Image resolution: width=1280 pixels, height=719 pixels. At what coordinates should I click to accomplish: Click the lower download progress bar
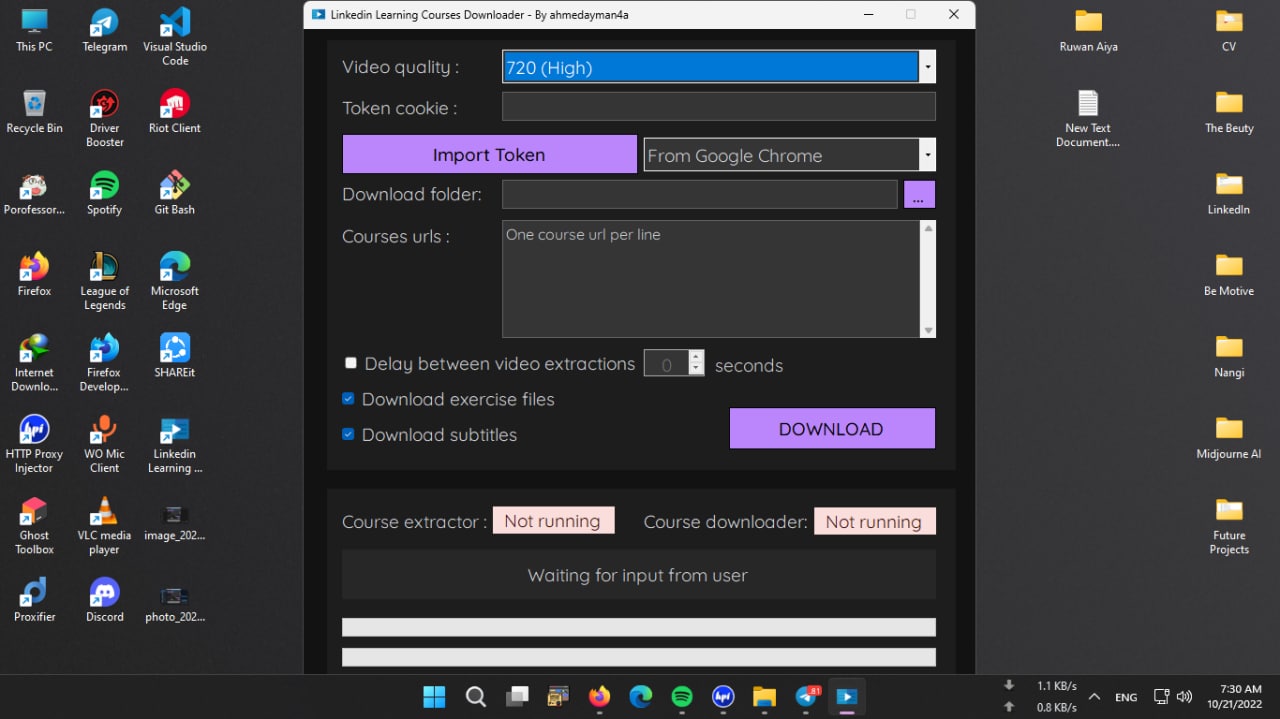tap(639, 657)
